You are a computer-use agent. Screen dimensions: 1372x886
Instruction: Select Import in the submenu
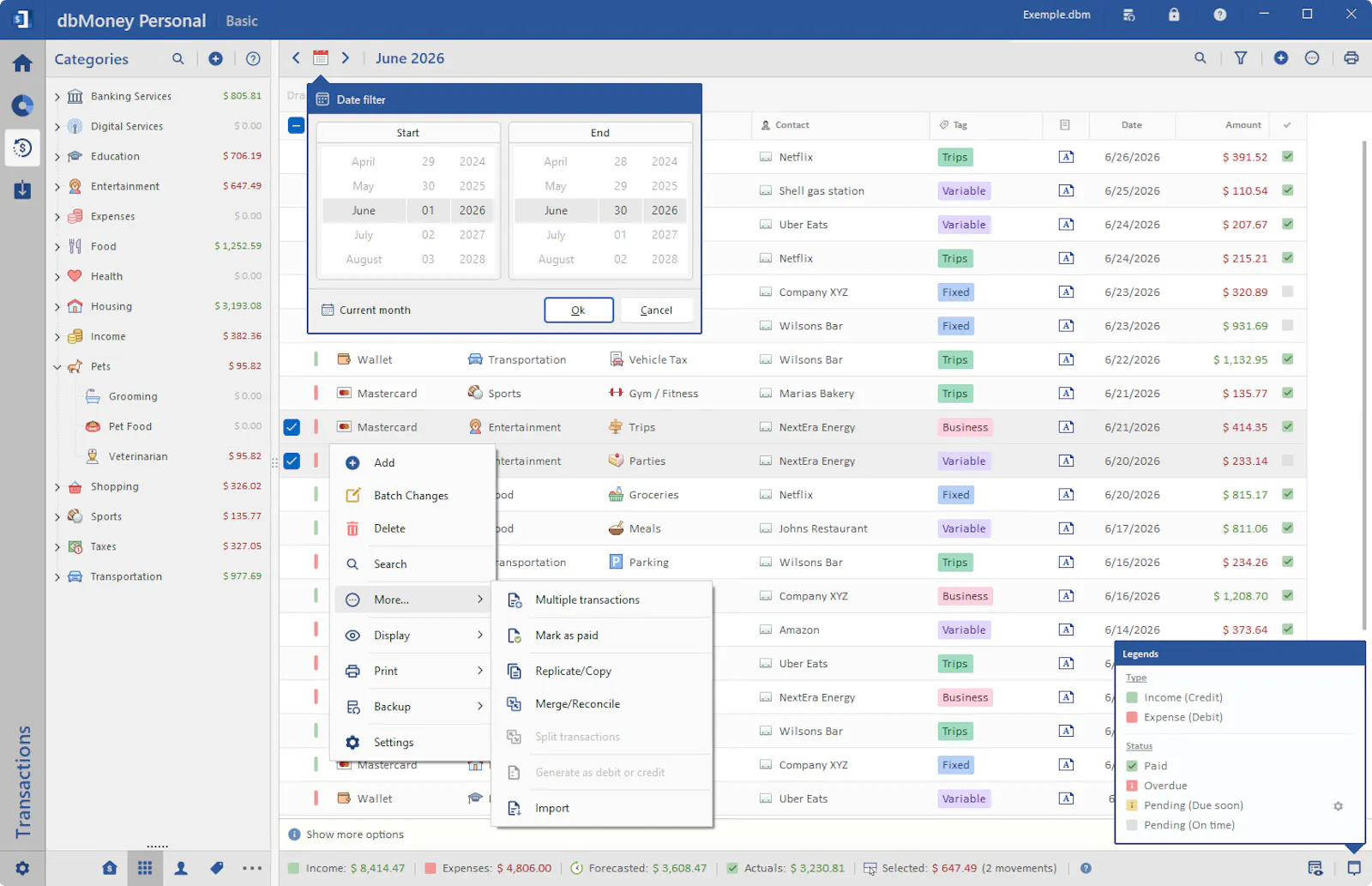(602, 808)
